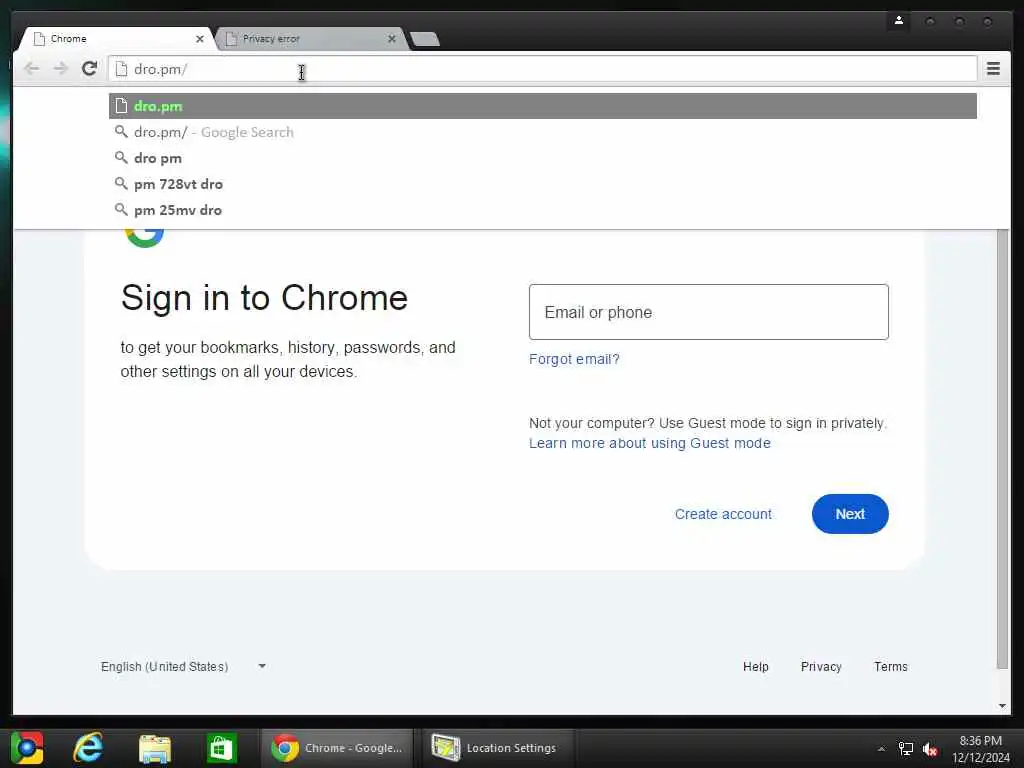Click the scrollbar down arrow
Image resolution: width=1024 pixels, height=768 pixels.
(1002, 706)
